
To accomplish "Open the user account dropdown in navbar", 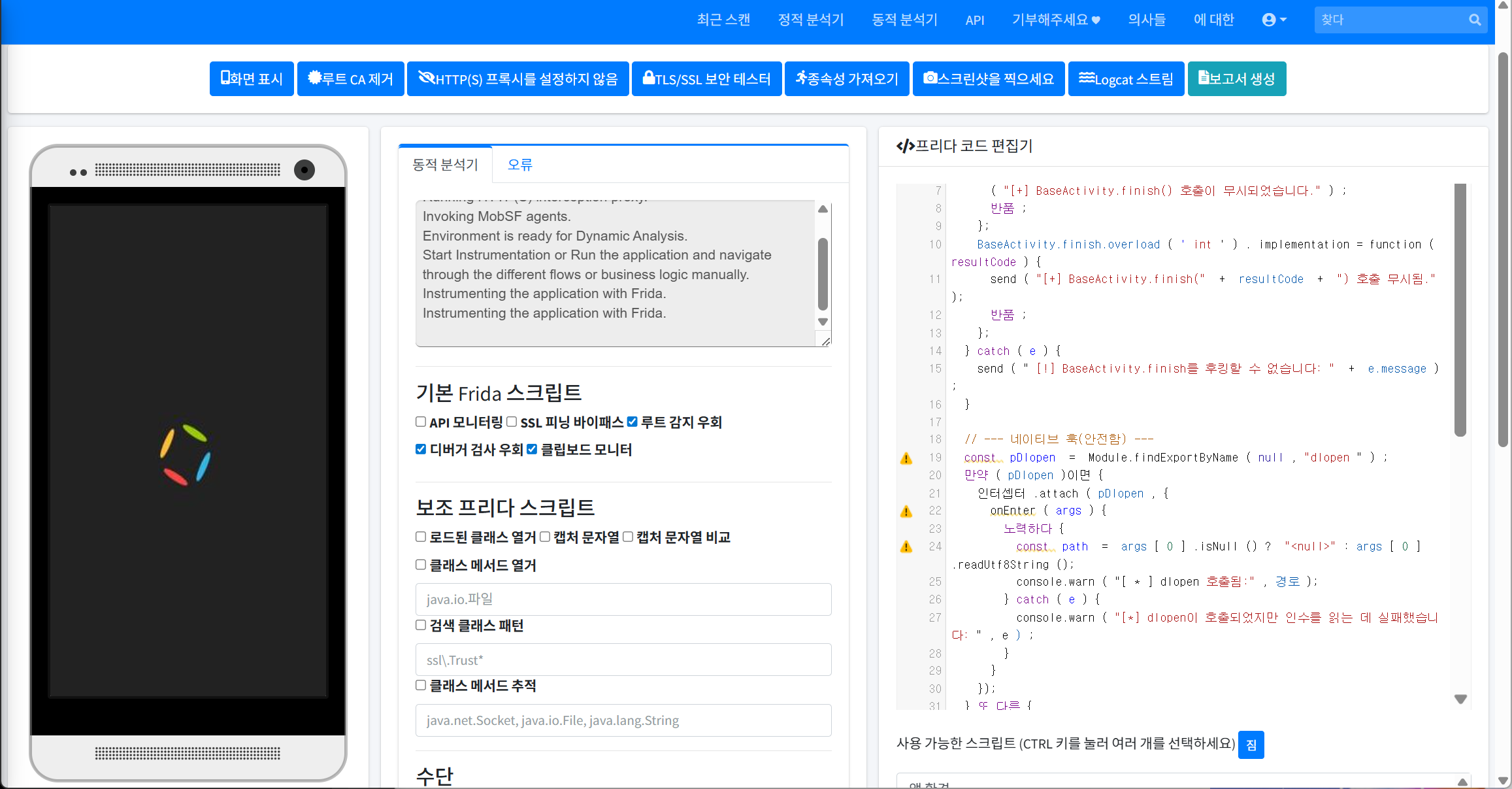I will [x=1274, y=20].
